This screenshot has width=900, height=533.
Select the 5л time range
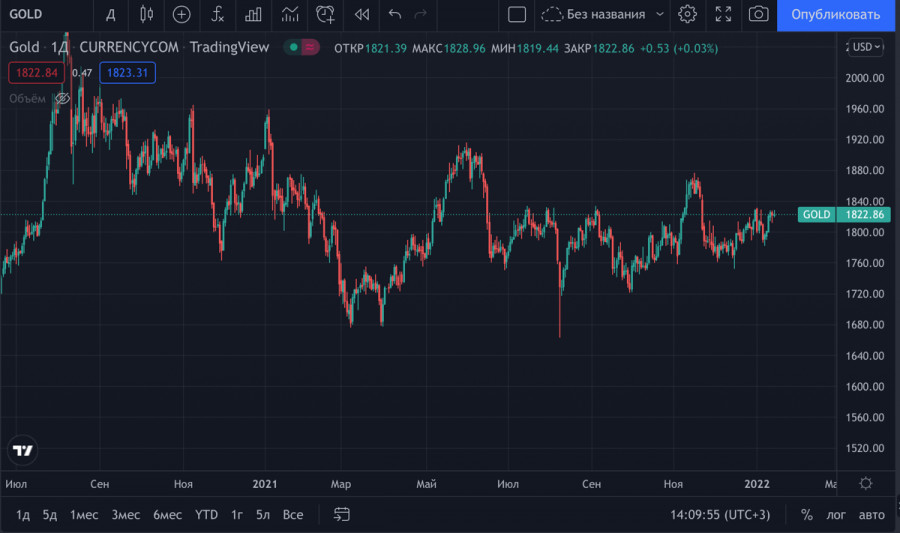click(263, 515)
